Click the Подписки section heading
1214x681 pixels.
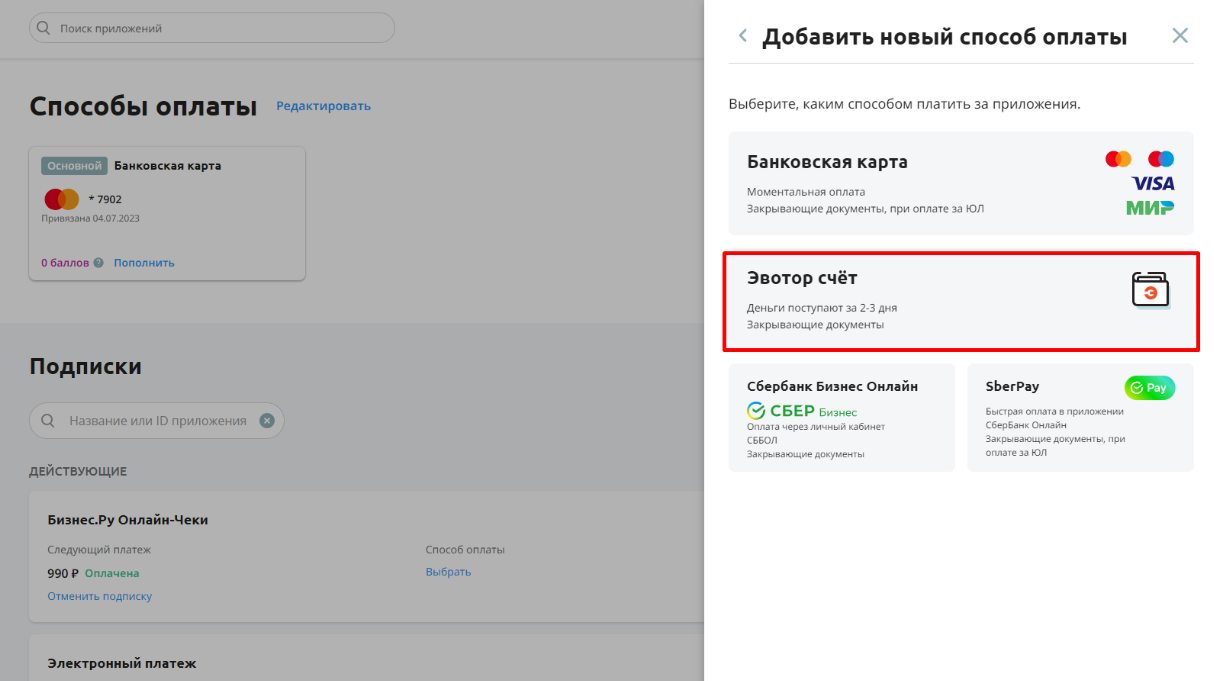[86, 366]
